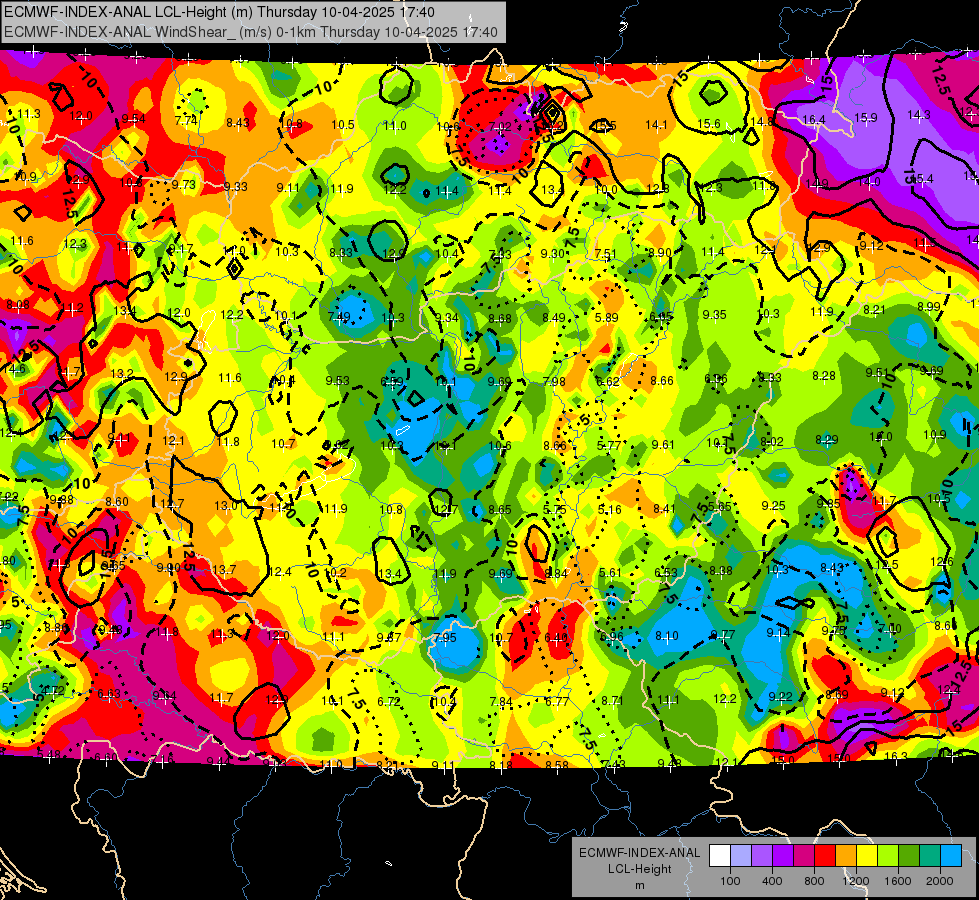Image resolution: width=979 pixels, height=900 pixels.
Task: Click the sky blue legend swatch
Action: (950, 855)
